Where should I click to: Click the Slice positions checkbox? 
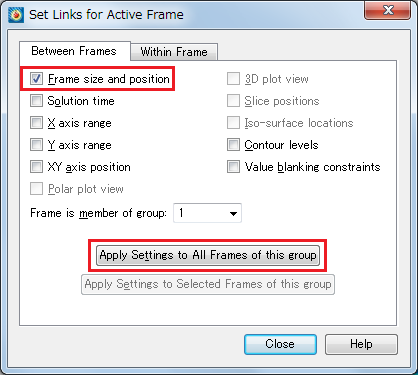tap(233, 101)
